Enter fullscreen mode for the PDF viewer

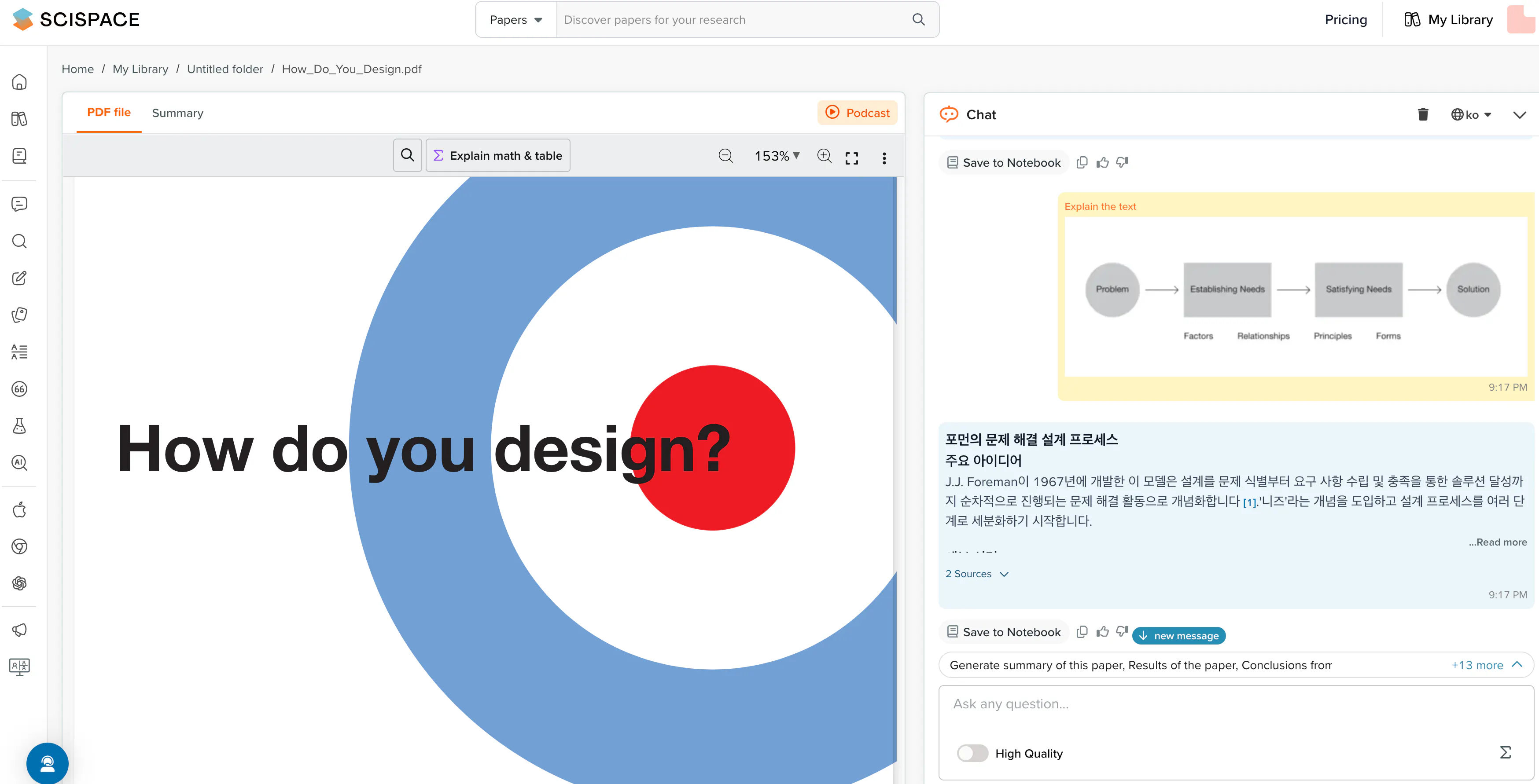pyautogui.click(x=851, y=158)
